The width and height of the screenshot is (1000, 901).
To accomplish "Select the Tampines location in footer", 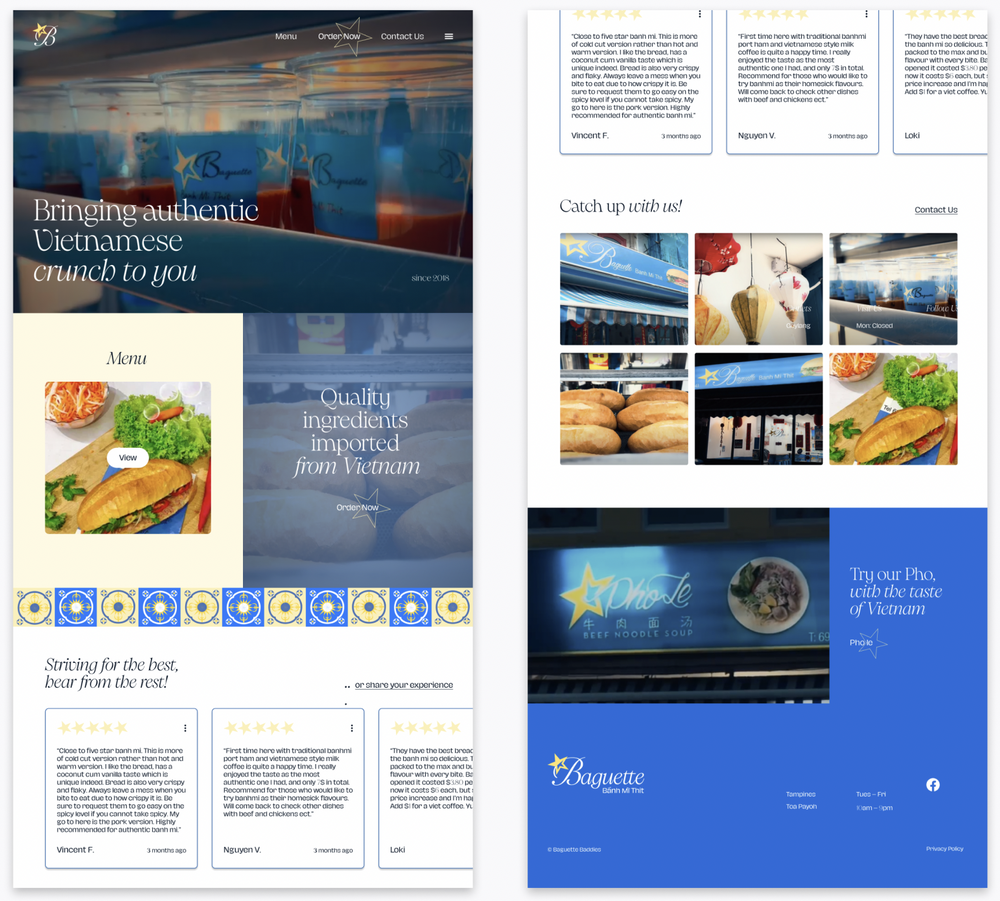I will (x=800, y=794).
